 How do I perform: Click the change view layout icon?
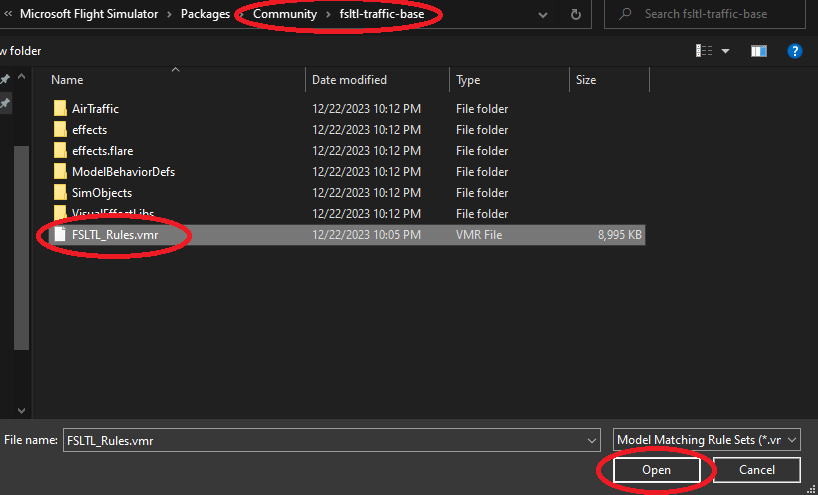point(705,51)
